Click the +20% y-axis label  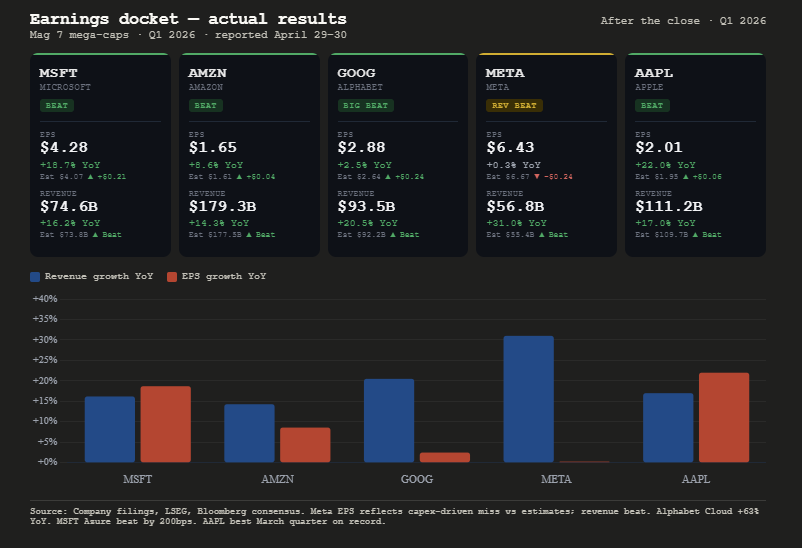46,381
